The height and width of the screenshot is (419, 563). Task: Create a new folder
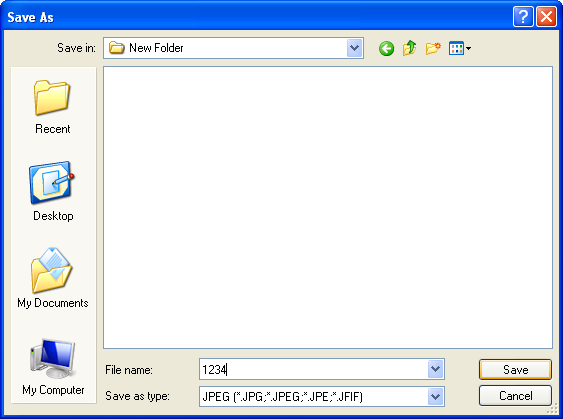(433, 48)
